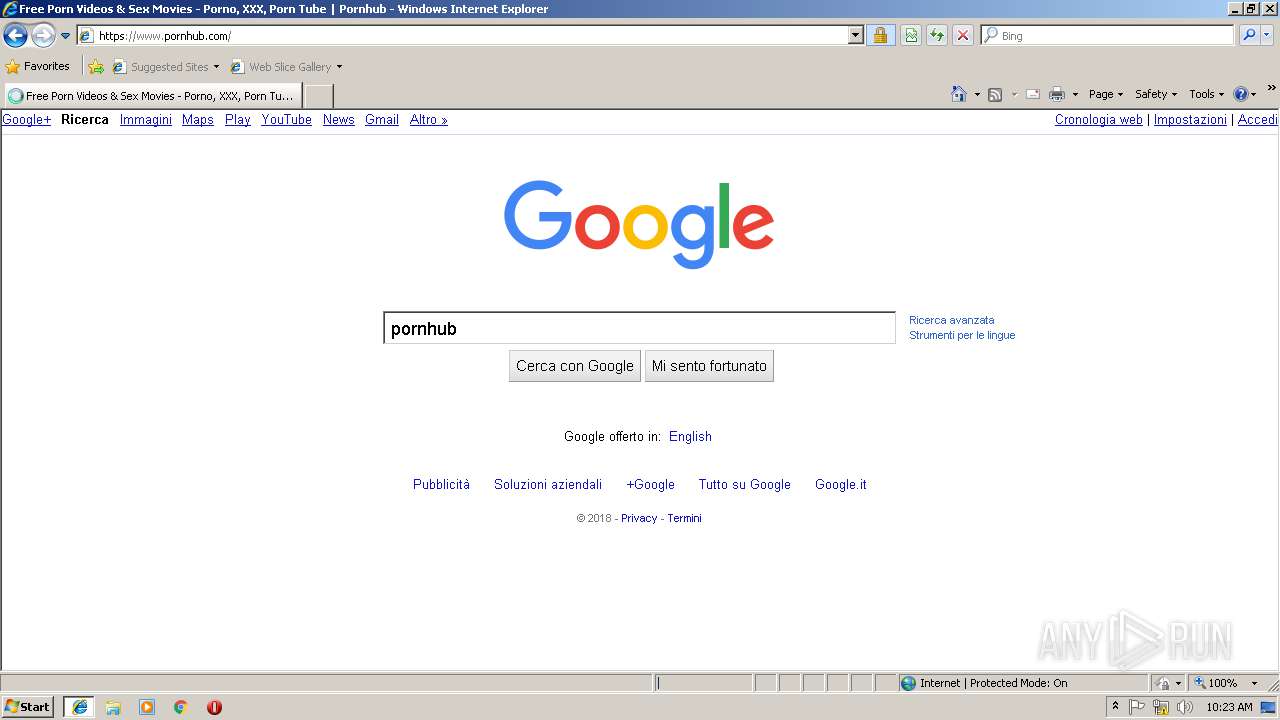
Task: Click the security lock icon in address bar
Action: (x=880, y=36)
